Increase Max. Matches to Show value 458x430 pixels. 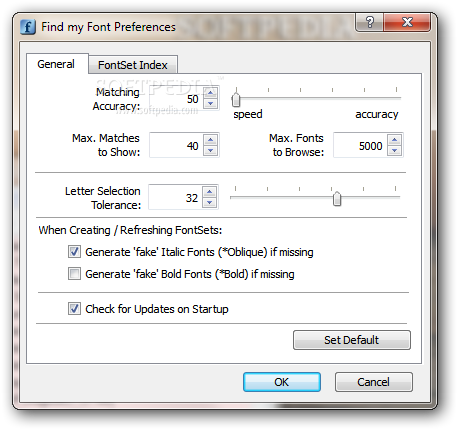pos(210,140)
